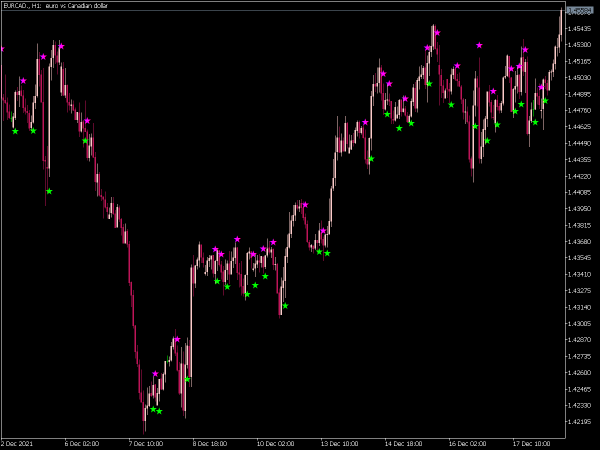Click the 1.44355 price axis label
600x450 pixels.
(580, 160)
